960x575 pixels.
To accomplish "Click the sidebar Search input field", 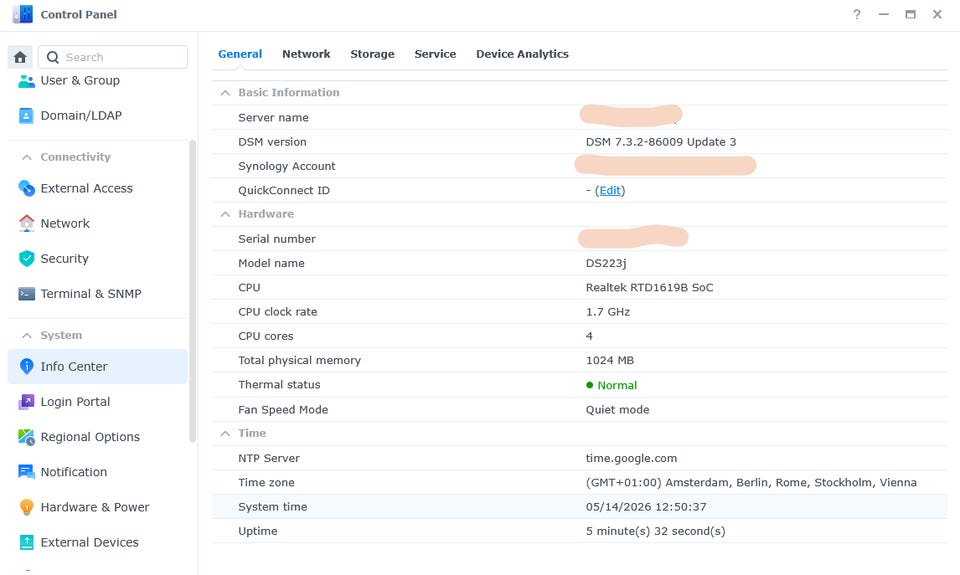I will coord(113,57).
